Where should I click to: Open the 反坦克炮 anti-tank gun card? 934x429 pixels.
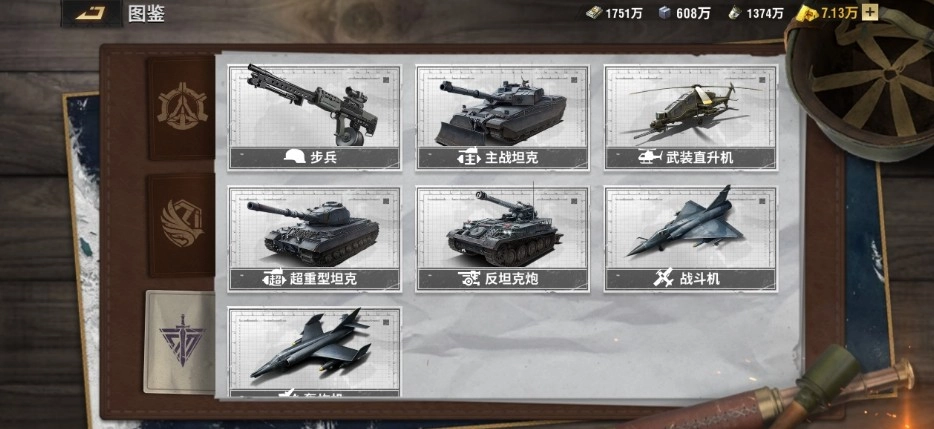pyautogui.click(x=502, y=239)
